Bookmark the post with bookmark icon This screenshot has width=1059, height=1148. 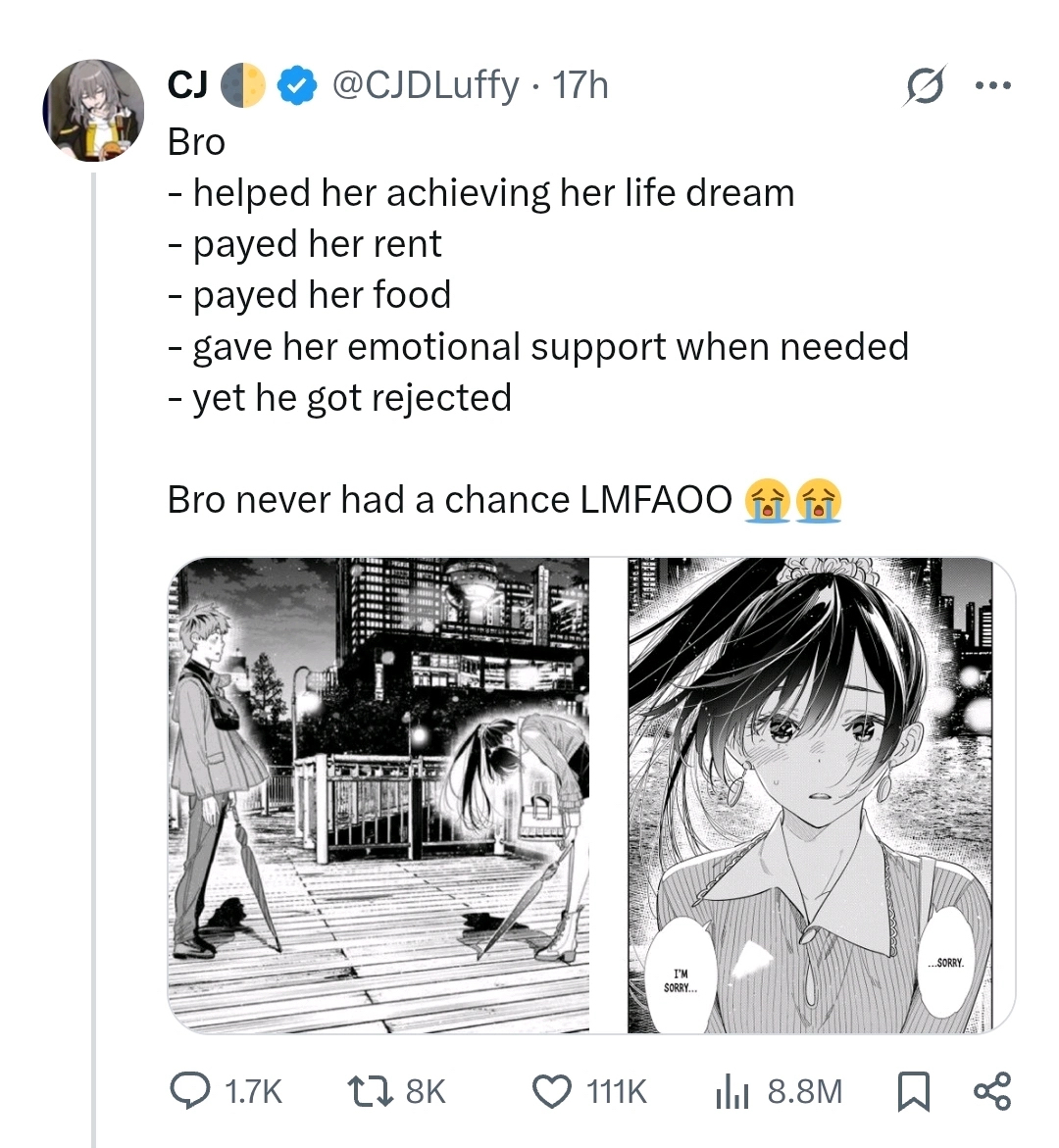coord(913,1091)
